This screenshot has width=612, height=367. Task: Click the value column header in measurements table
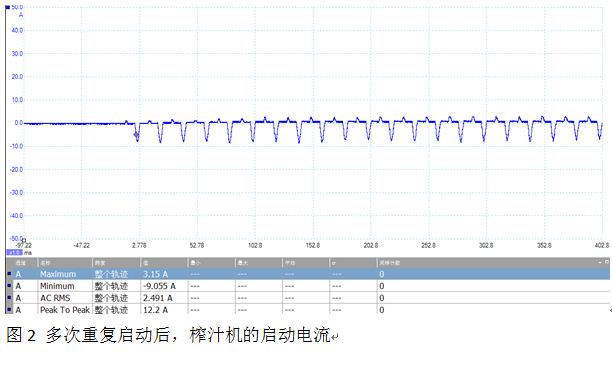[x=164, y=263]
